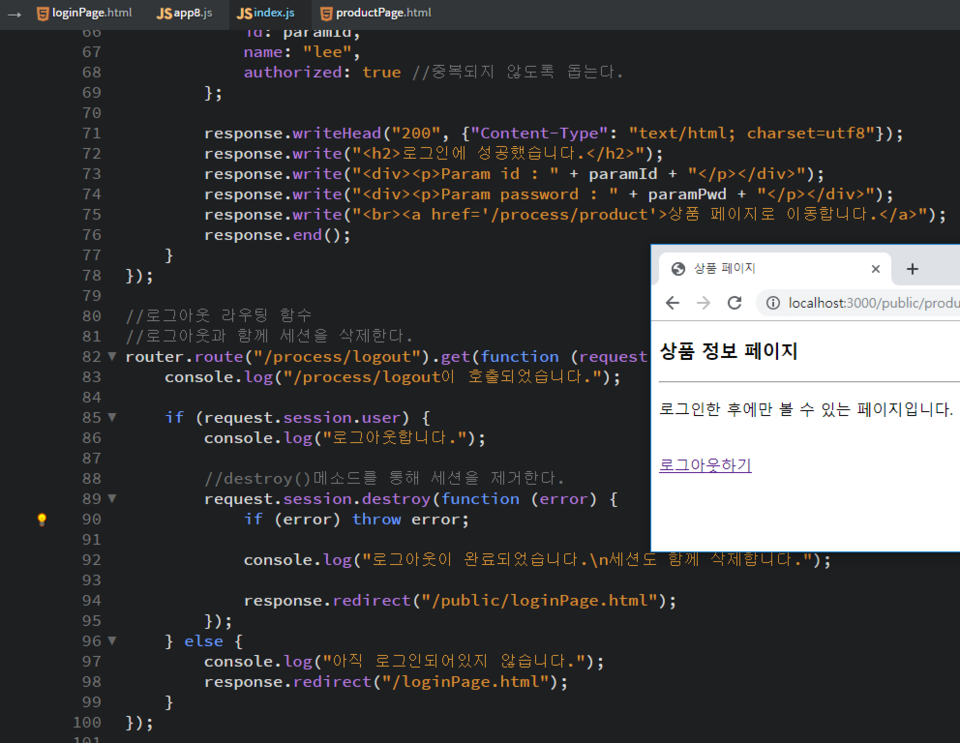The image size is (960, 743).
Task: Click the authorized keyword on line 68
Action: (x=293, y=72)
